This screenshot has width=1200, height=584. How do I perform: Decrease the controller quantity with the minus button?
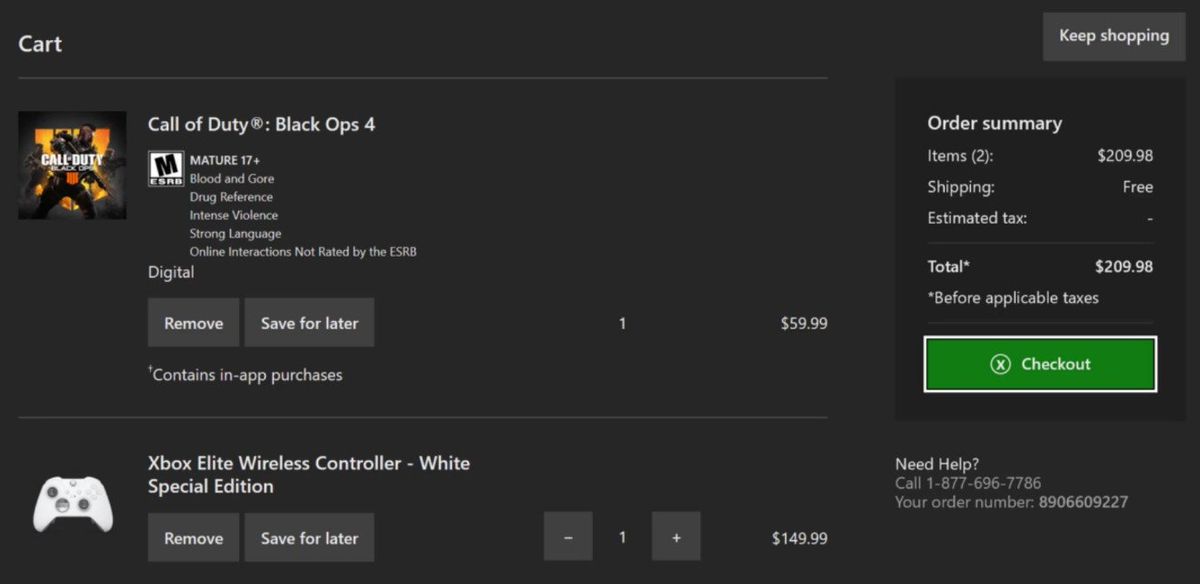[568, 536]
